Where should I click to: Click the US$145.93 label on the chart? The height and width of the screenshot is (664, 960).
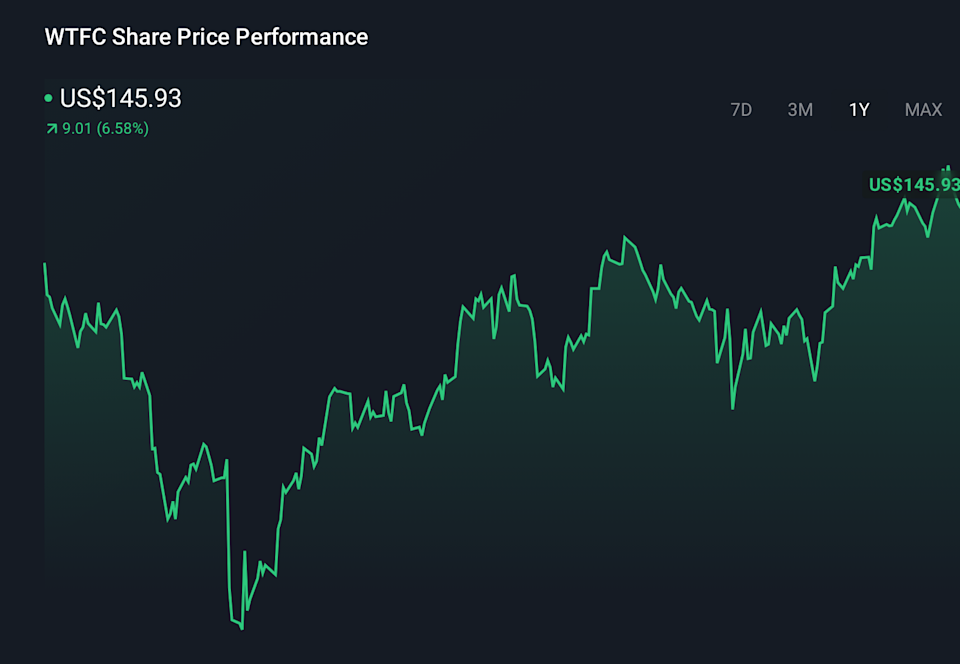(914, 185)
